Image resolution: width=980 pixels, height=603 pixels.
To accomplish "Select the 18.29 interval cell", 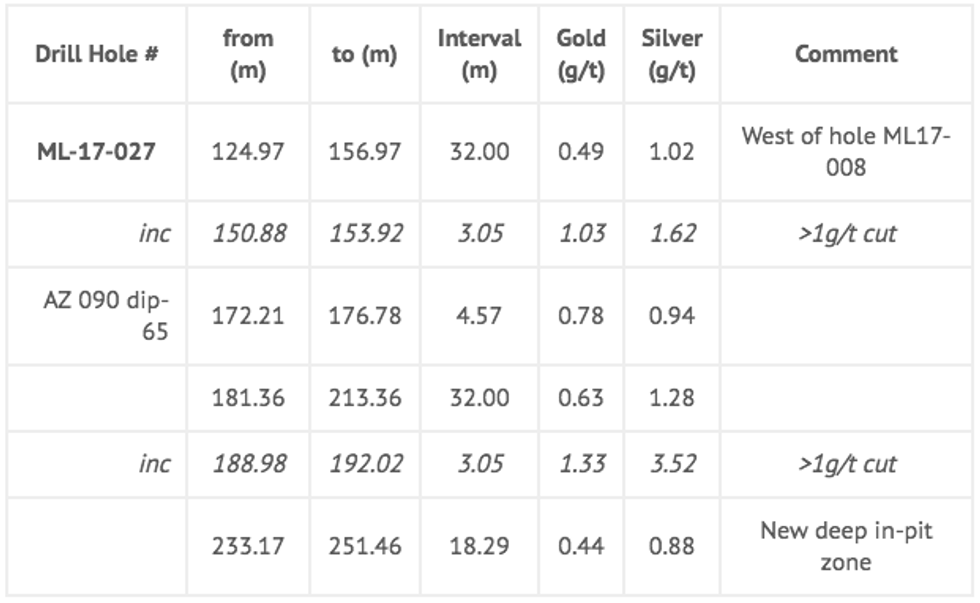I will click(x=479, y=547).
